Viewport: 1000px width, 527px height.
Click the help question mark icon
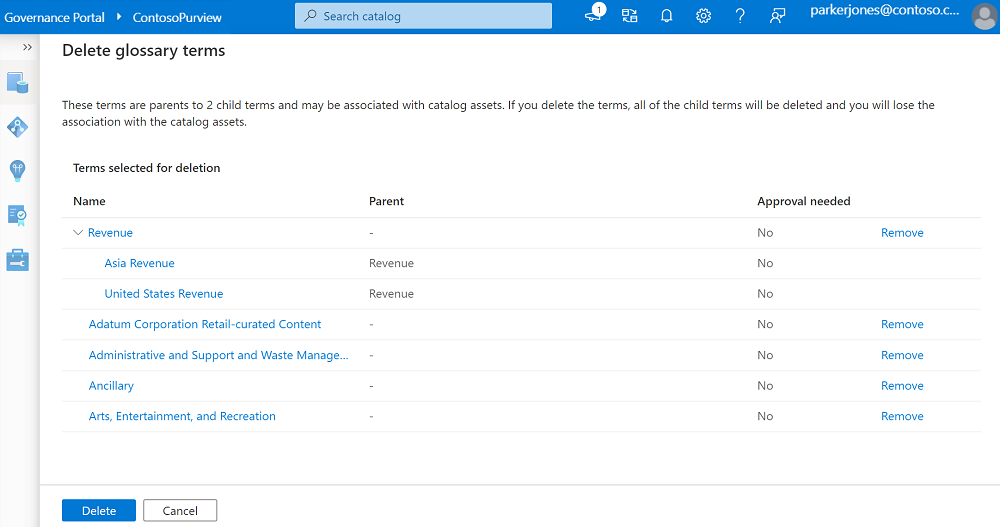[x=740, y=16]
